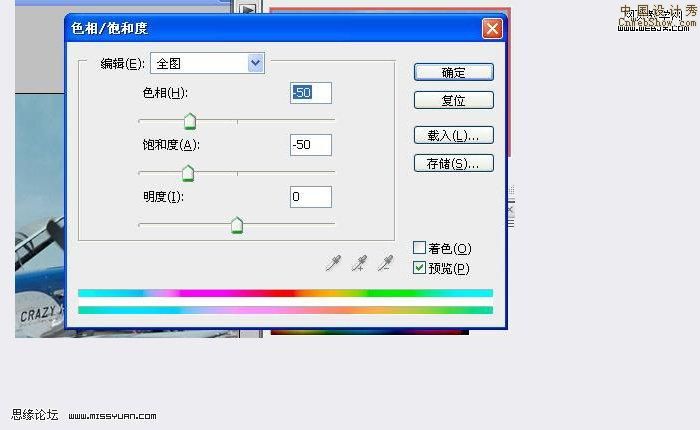
Task: Click the upper color spectrum bar
Action: coord(285,293)
